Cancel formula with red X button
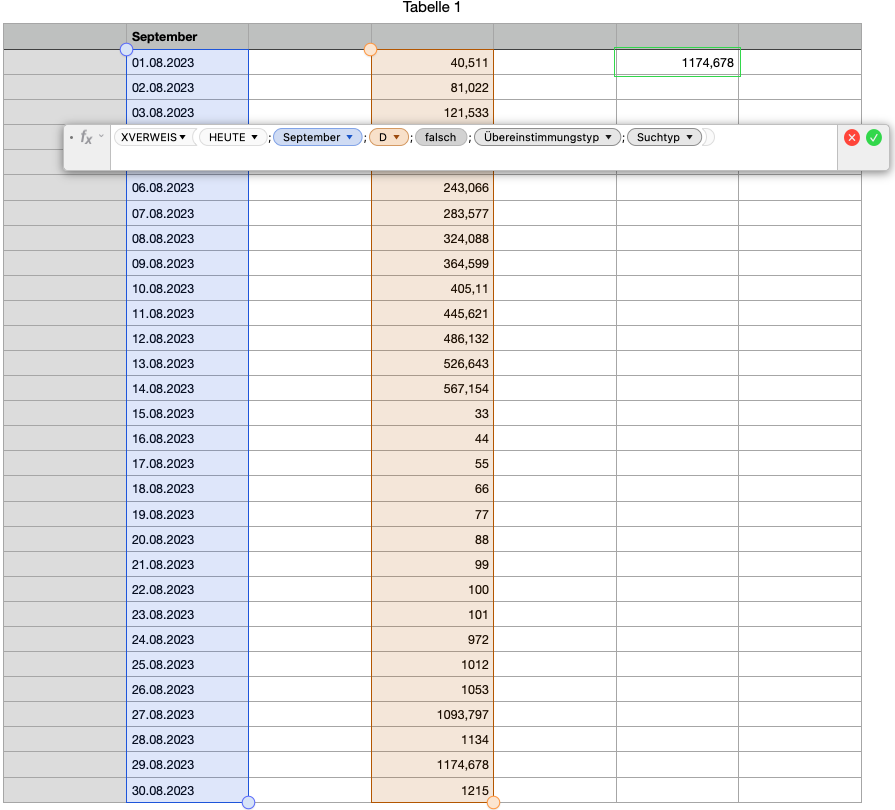Image resolution: width=895 pixels, height=810 pixels. click(x=852, y=137)
